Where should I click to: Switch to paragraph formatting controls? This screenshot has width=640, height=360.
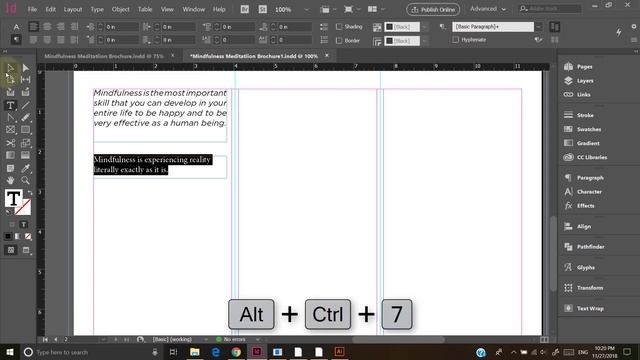[16, 40]
